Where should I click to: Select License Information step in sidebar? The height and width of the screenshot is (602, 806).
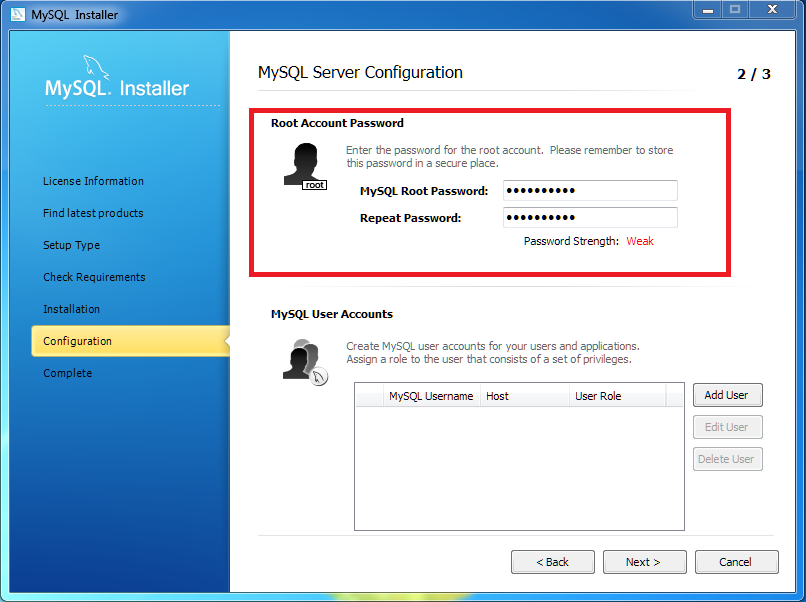[x=94, y=181]
